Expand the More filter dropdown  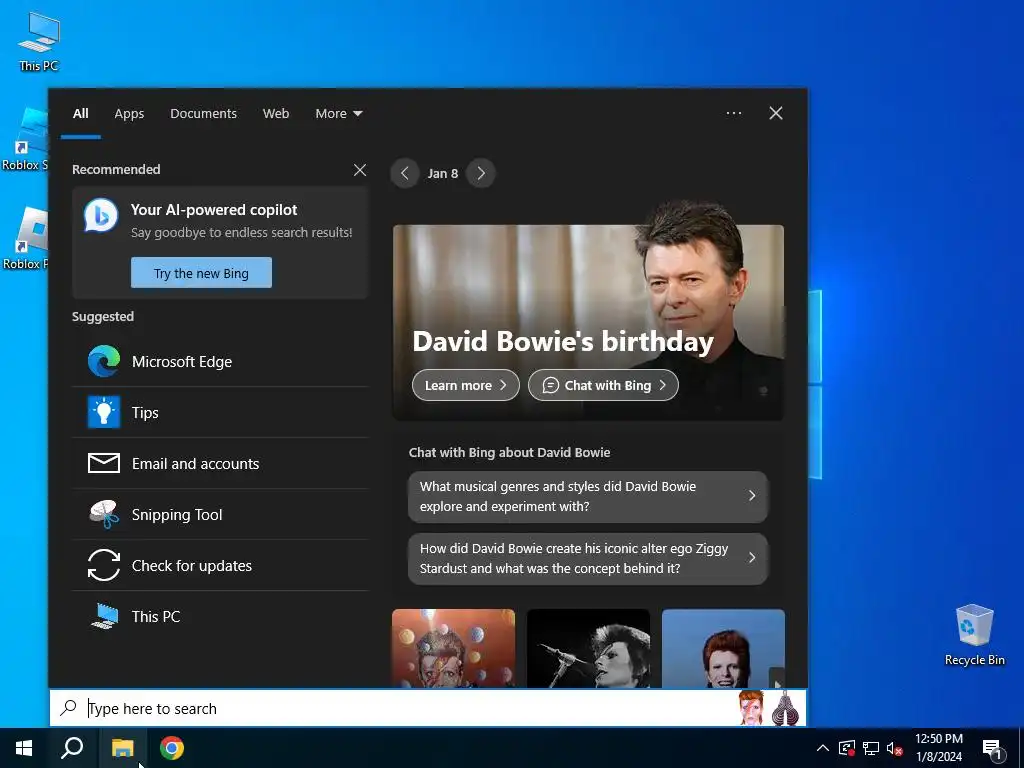[338, 114]
